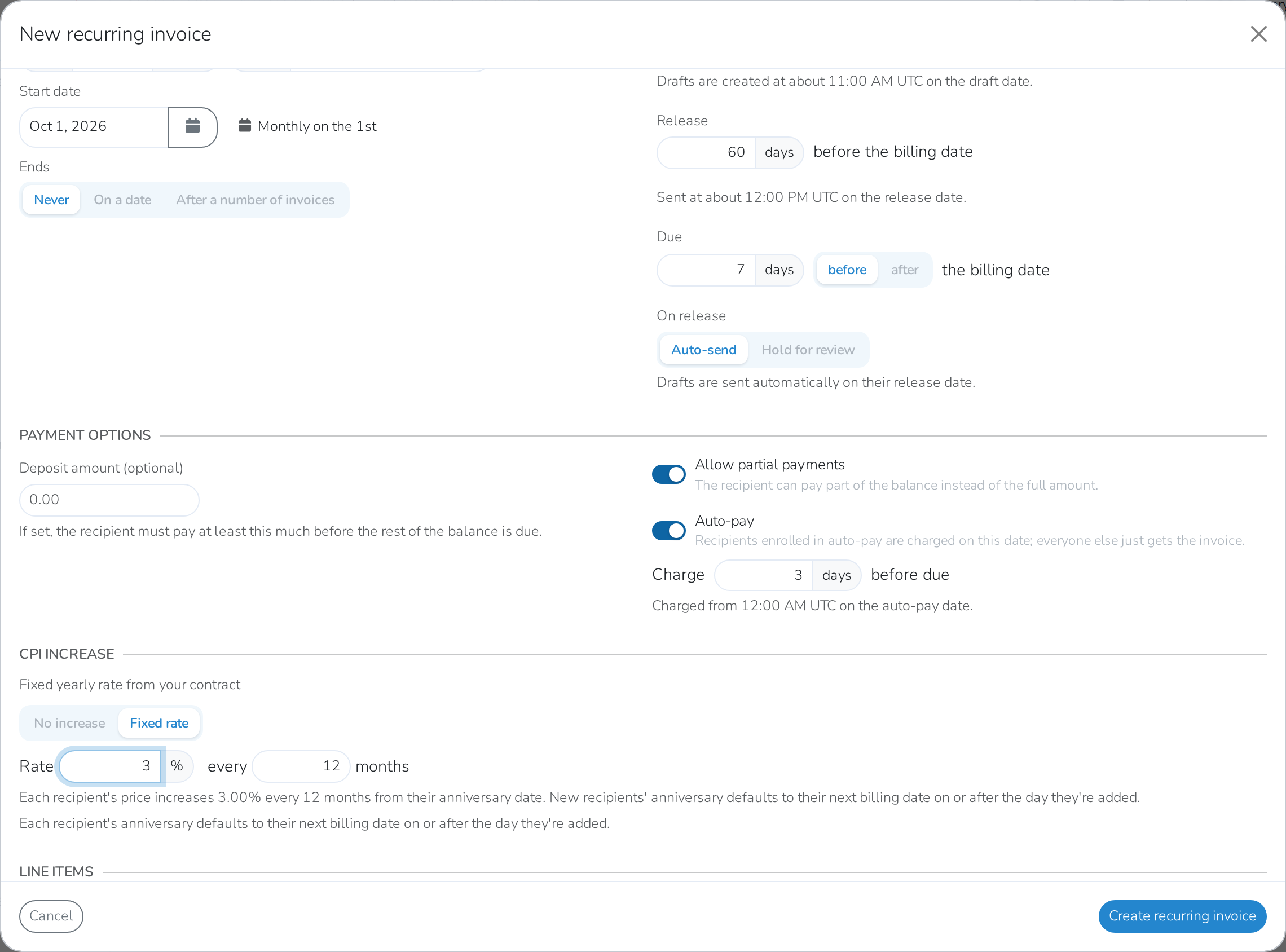Click the Release days field showing 60
The width and height of the screenshot is (1286, 952).
click(x=706, y=153)
